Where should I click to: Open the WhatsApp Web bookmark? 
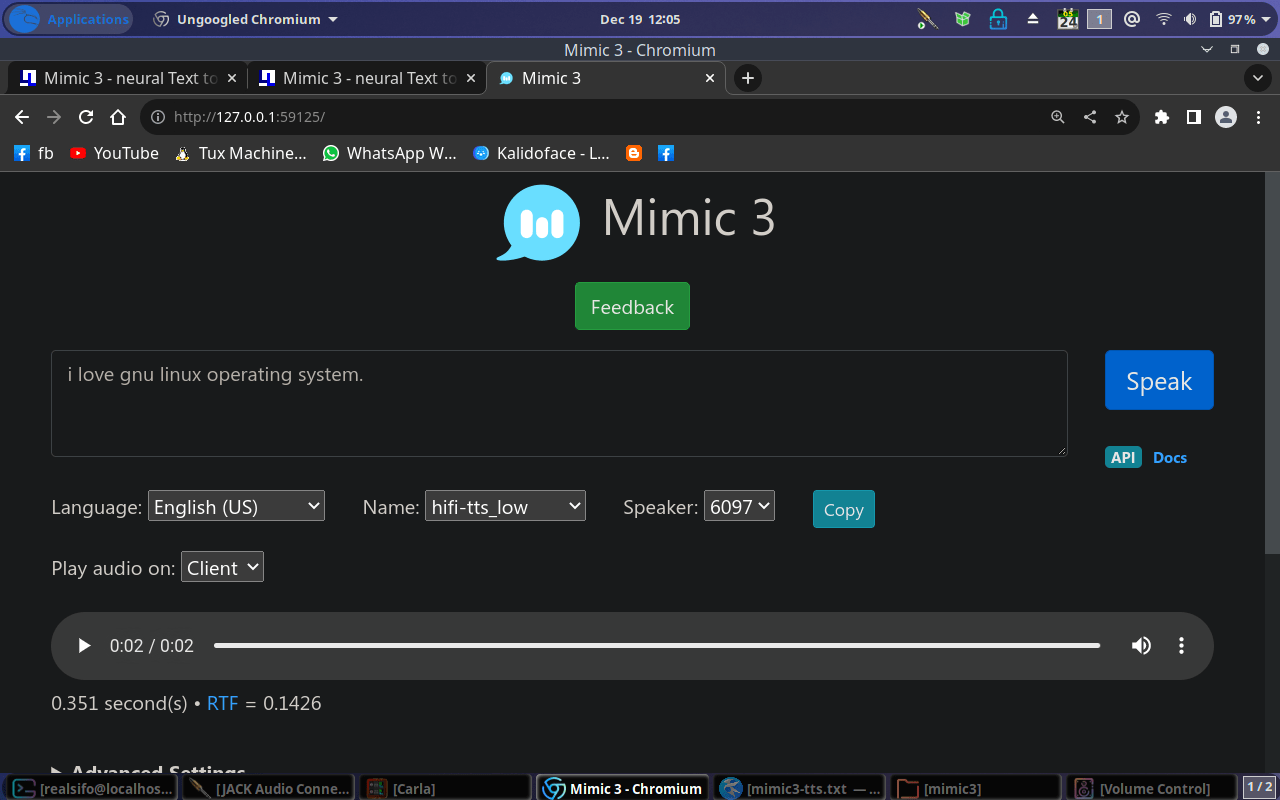point(389,153)
